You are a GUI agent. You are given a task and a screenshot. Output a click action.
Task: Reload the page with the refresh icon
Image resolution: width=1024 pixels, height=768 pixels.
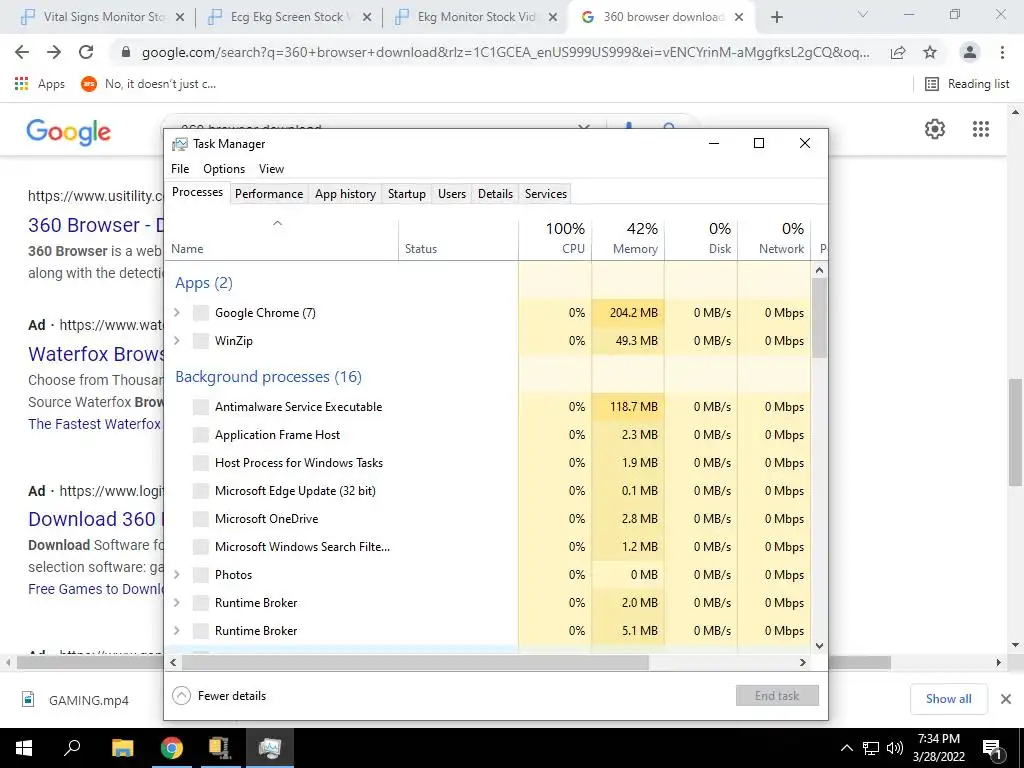[86, 52]
